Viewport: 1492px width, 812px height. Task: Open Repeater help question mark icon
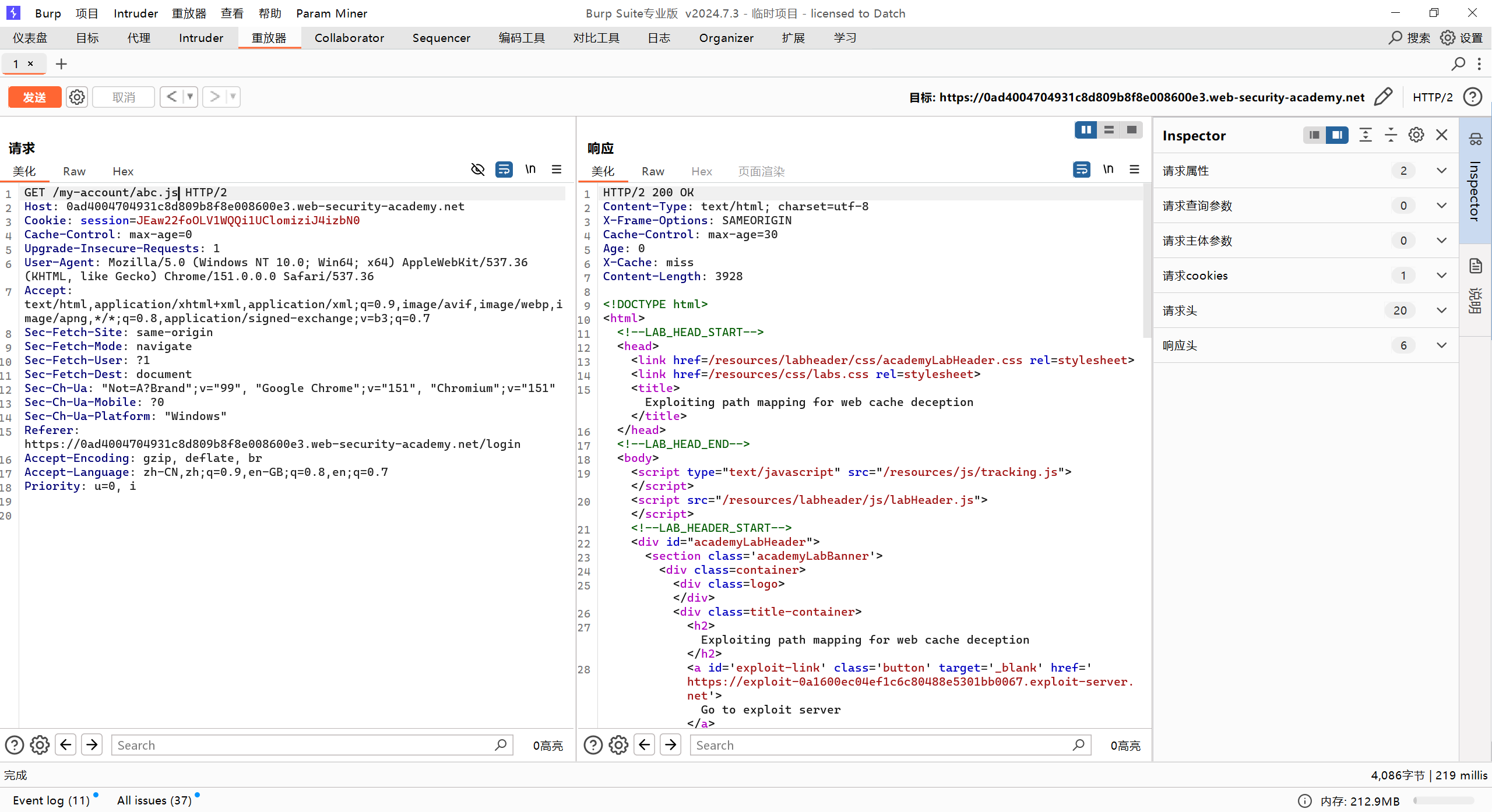click(x=1473, y=97)
